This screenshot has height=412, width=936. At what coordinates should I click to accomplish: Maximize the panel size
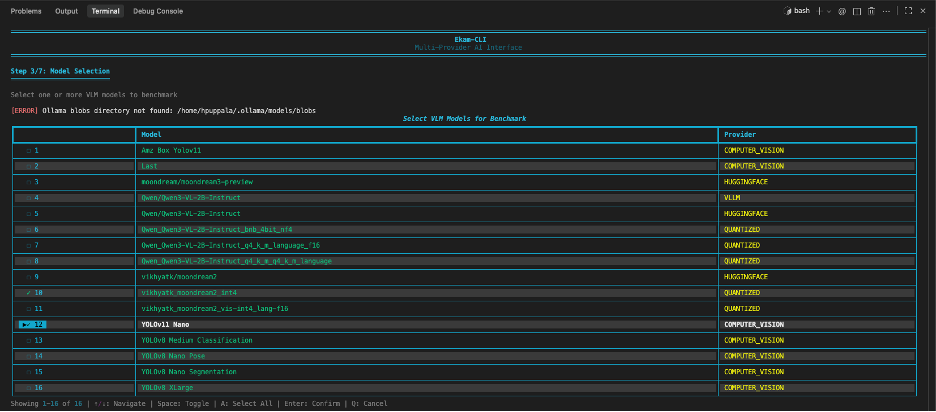click(x=908, y=11)
